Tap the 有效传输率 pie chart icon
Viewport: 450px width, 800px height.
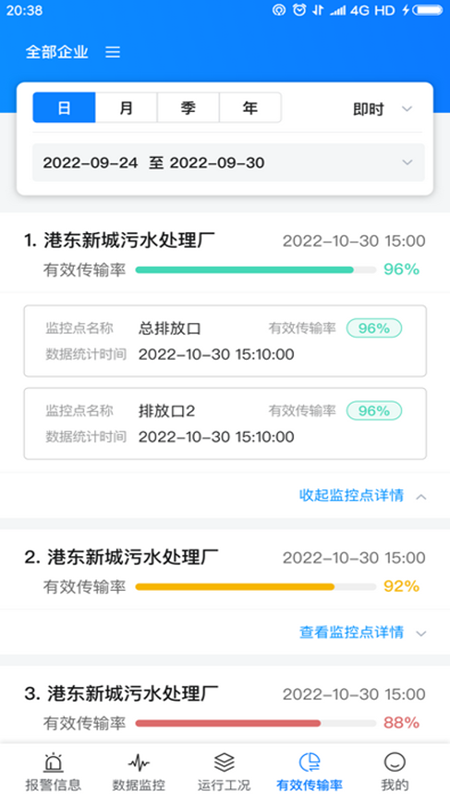tap(309, 763)
